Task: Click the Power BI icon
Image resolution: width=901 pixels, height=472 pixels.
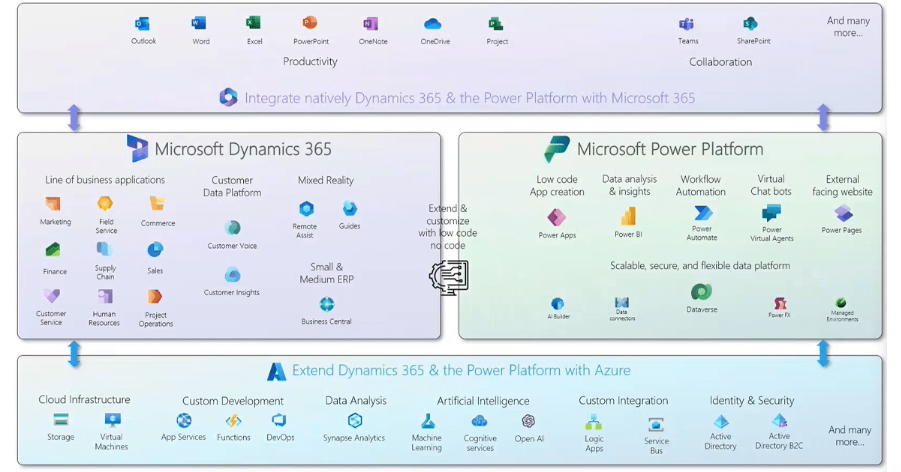Action: pos(628,216)
